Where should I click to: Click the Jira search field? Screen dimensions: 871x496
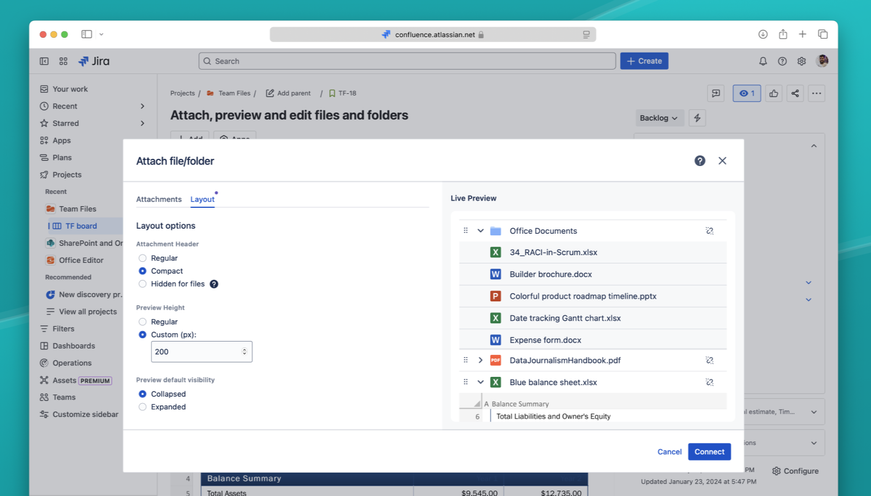[407, 61]
